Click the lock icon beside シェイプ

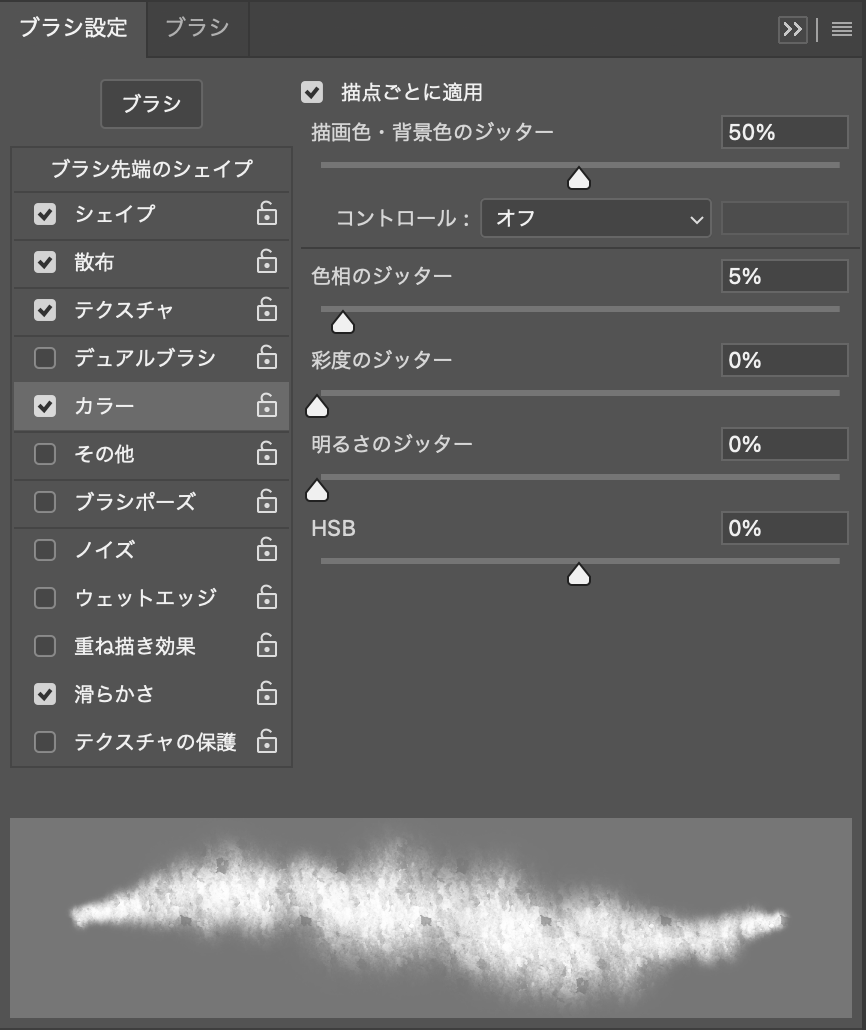pos(266,214)
